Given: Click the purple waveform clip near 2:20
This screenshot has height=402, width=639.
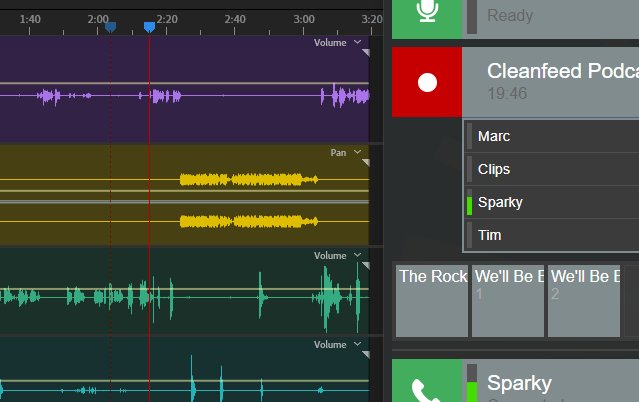Looking at the screenshot, I should tap(165, 96).
